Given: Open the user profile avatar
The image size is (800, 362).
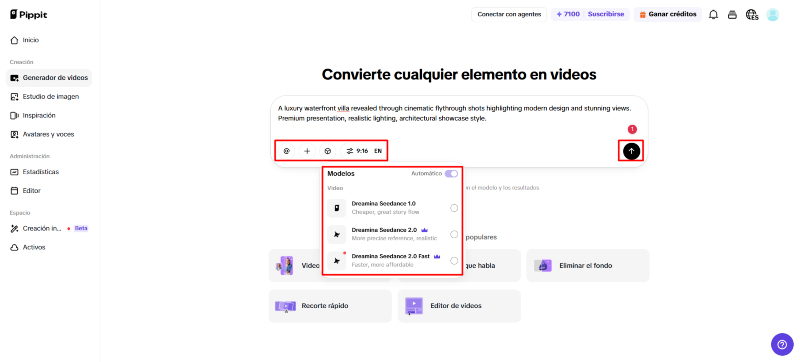Looking at the screenshot, I should click(x=772, y=15).
